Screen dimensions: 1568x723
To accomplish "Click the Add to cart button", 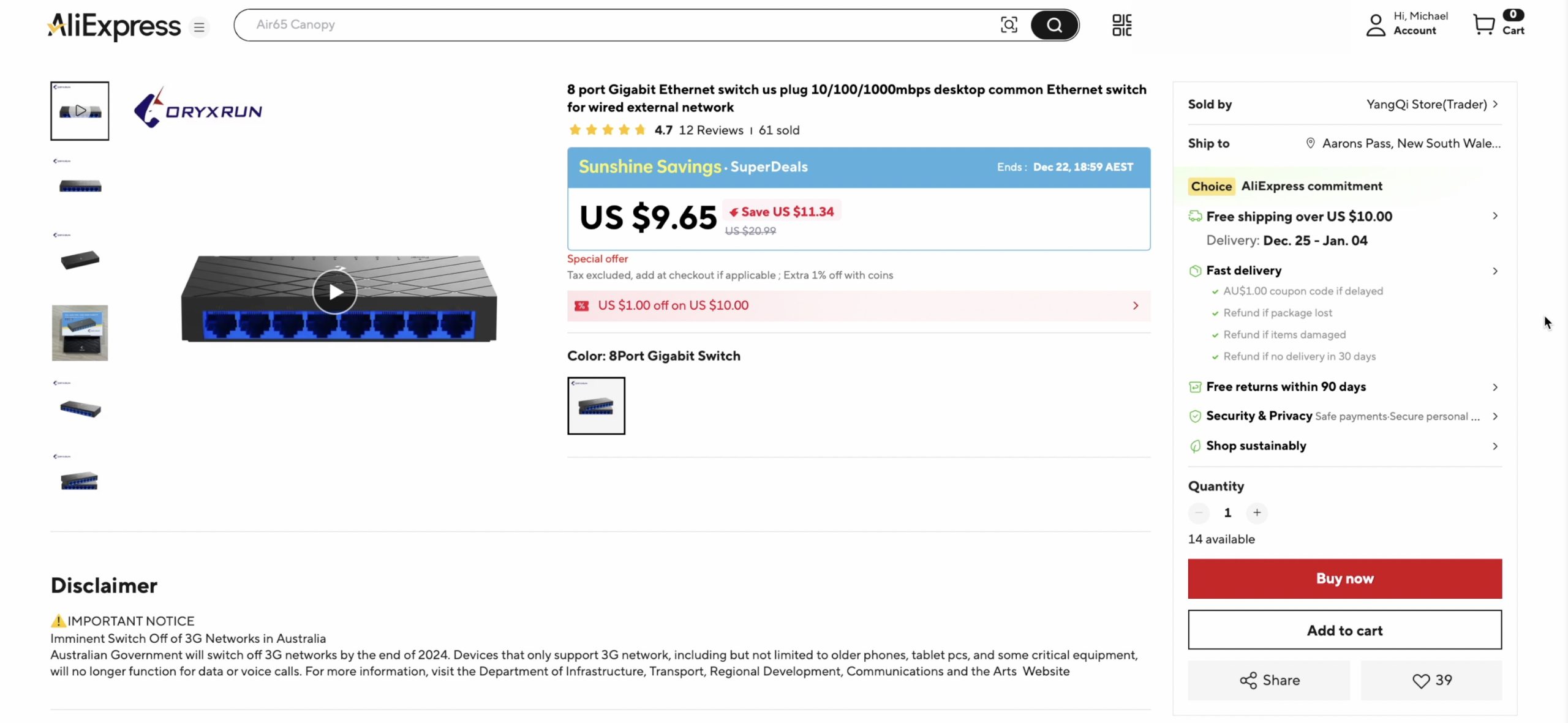I will (1344, 630).
